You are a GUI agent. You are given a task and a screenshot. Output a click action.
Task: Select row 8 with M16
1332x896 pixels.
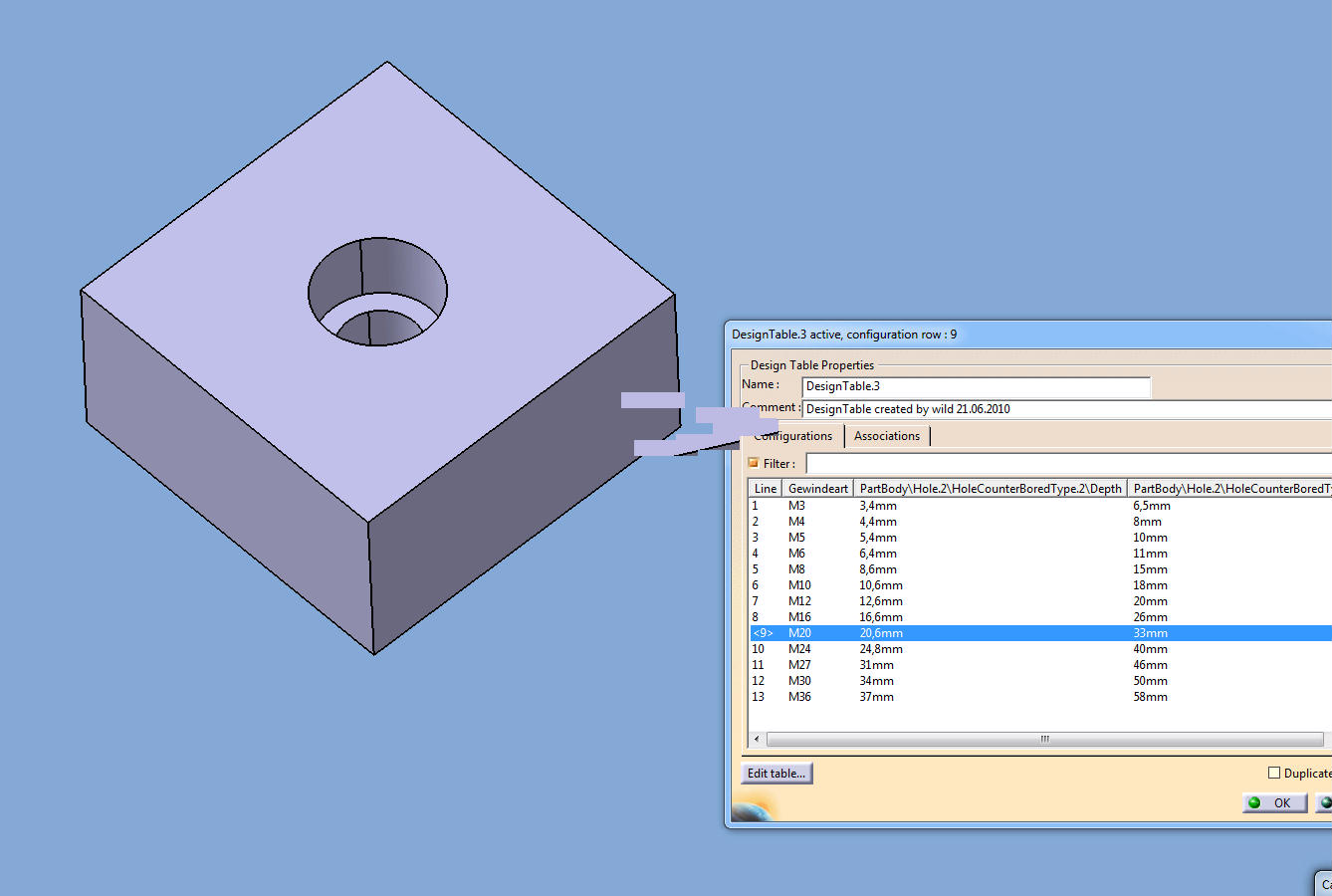pos(1040,617)
